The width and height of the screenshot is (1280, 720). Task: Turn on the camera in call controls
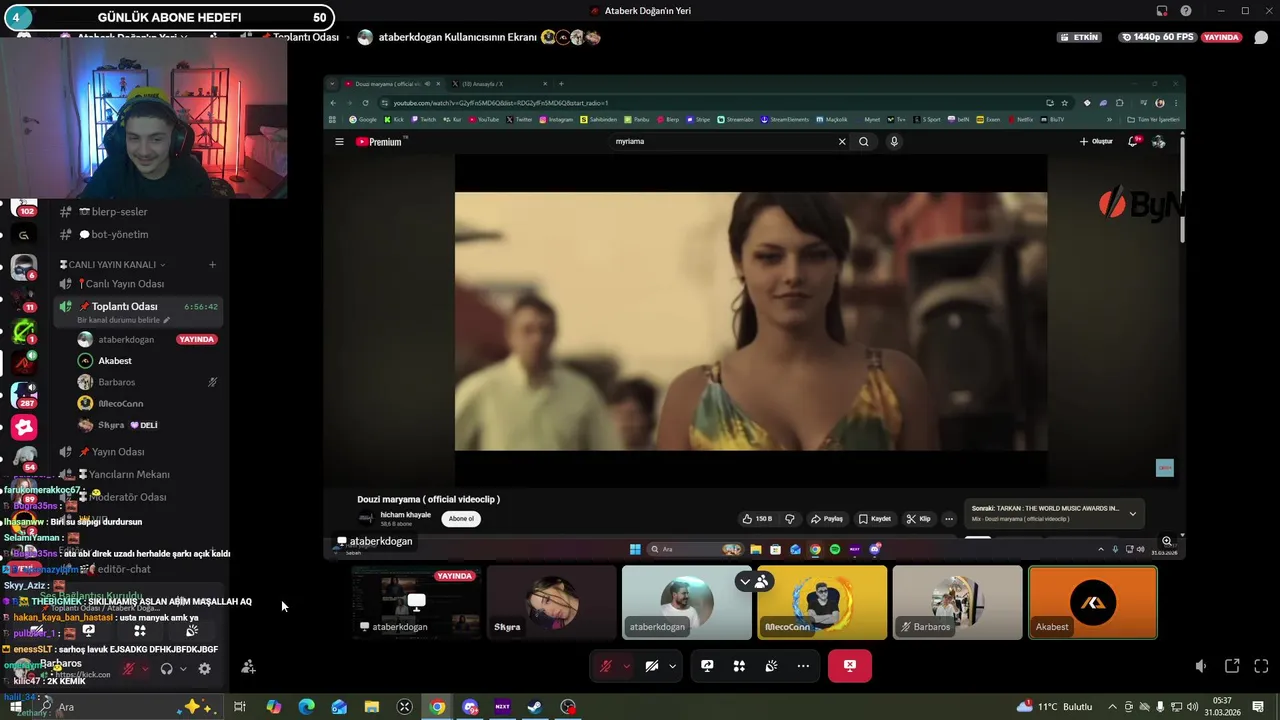point(651,666)
